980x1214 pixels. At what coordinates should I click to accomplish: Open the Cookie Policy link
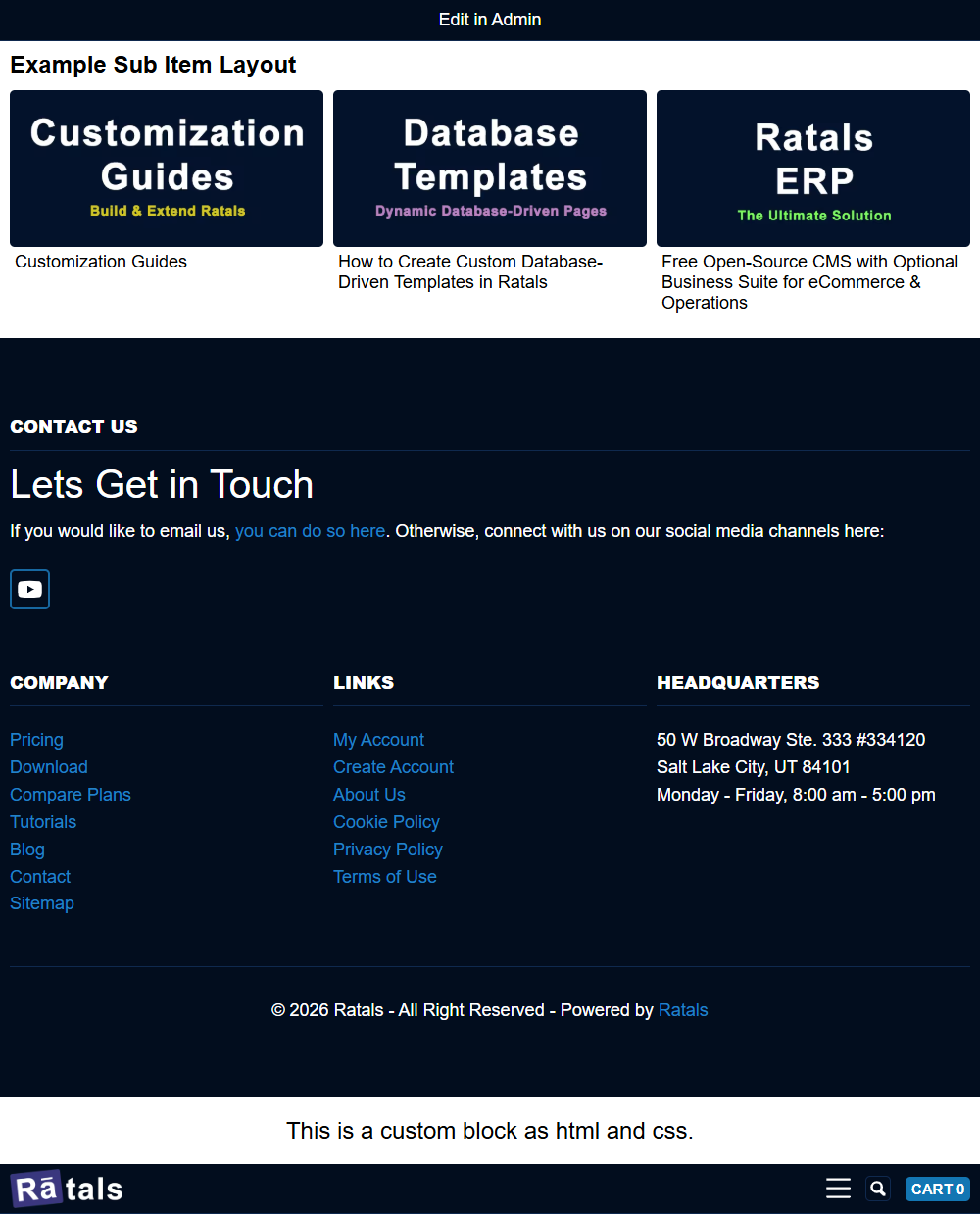(x=386, y=822)
